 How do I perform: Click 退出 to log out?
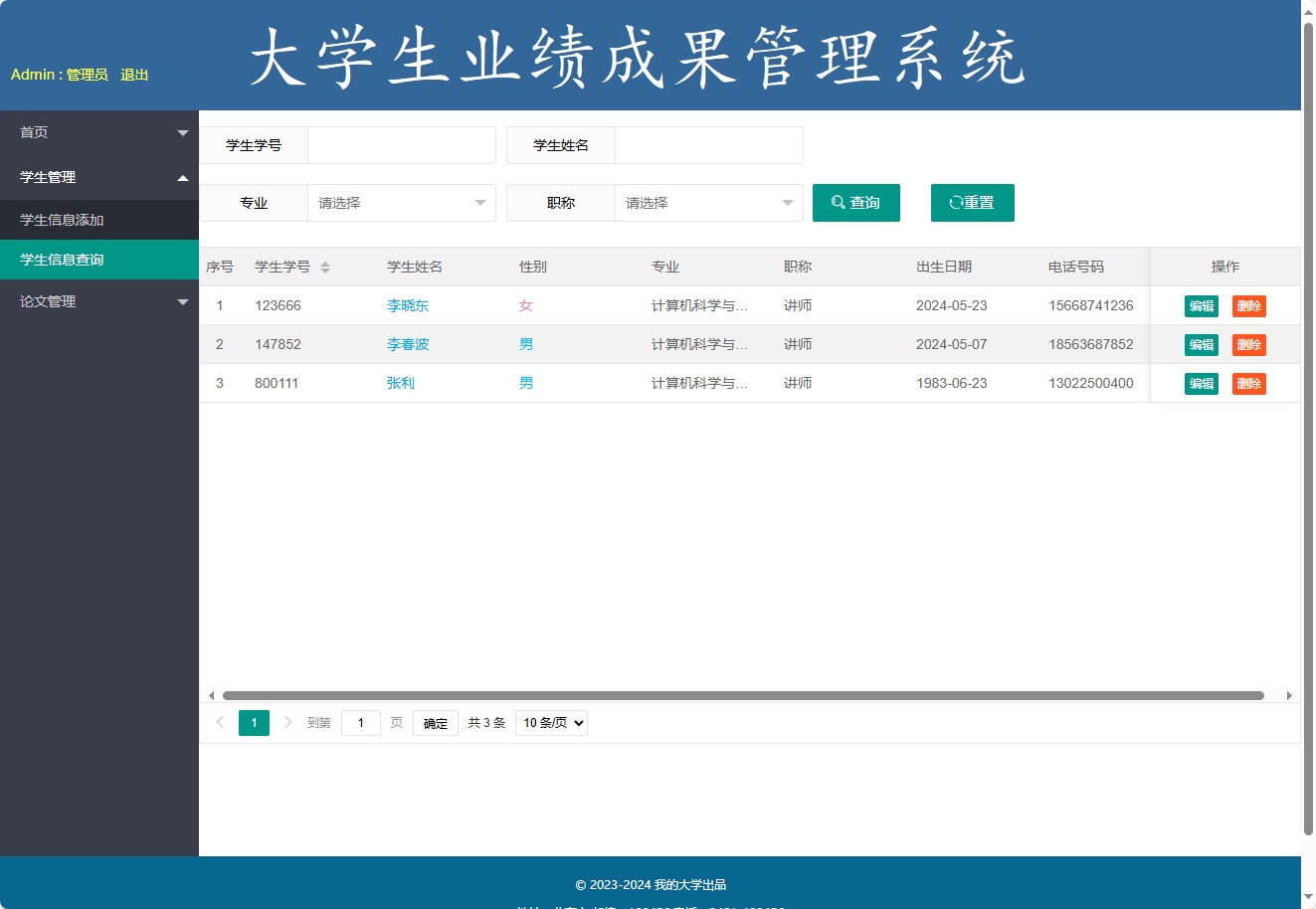tap(134, 75)
